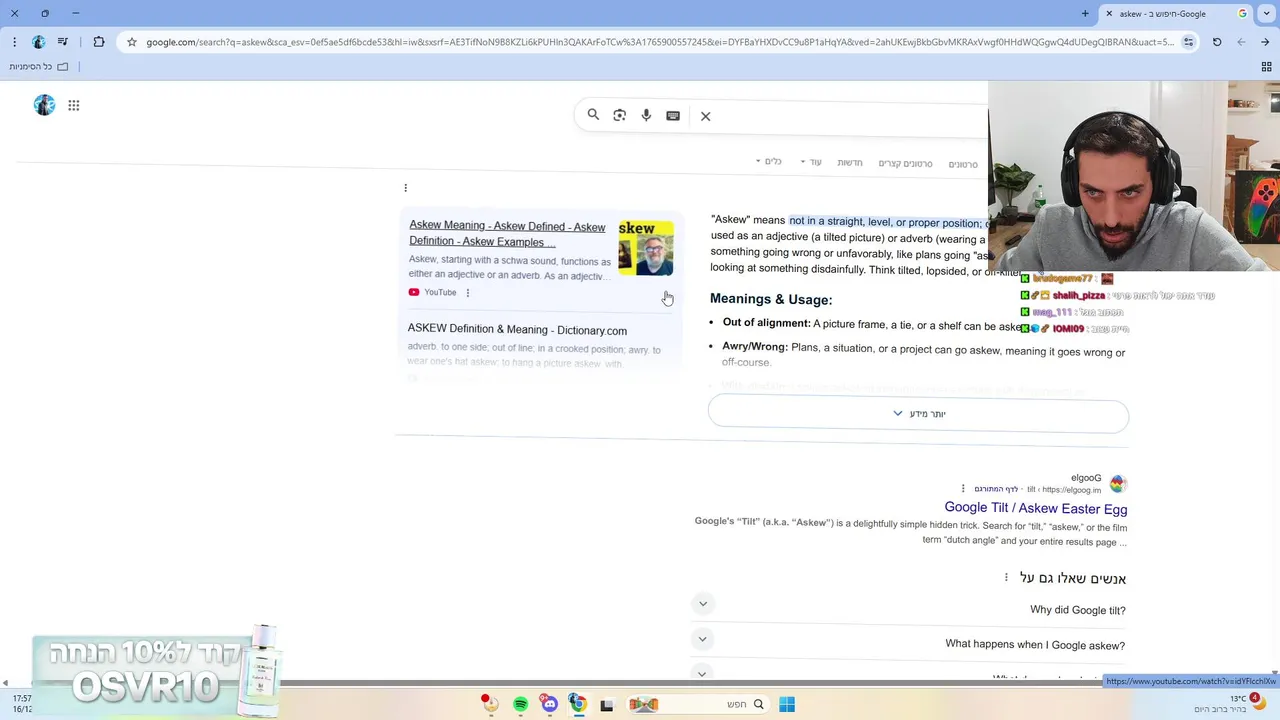The height and width of the screenshot is (720, 1280).
Task: Open the taskbar app with red badge
Action: (490, 704)
